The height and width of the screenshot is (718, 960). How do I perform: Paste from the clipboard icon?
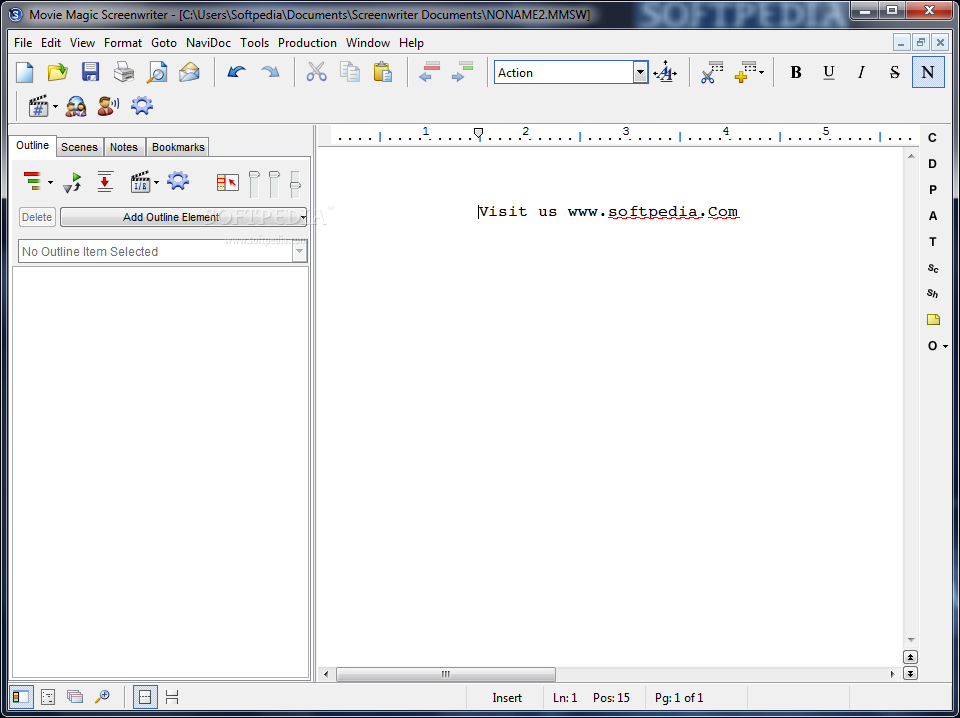point(383,72)
